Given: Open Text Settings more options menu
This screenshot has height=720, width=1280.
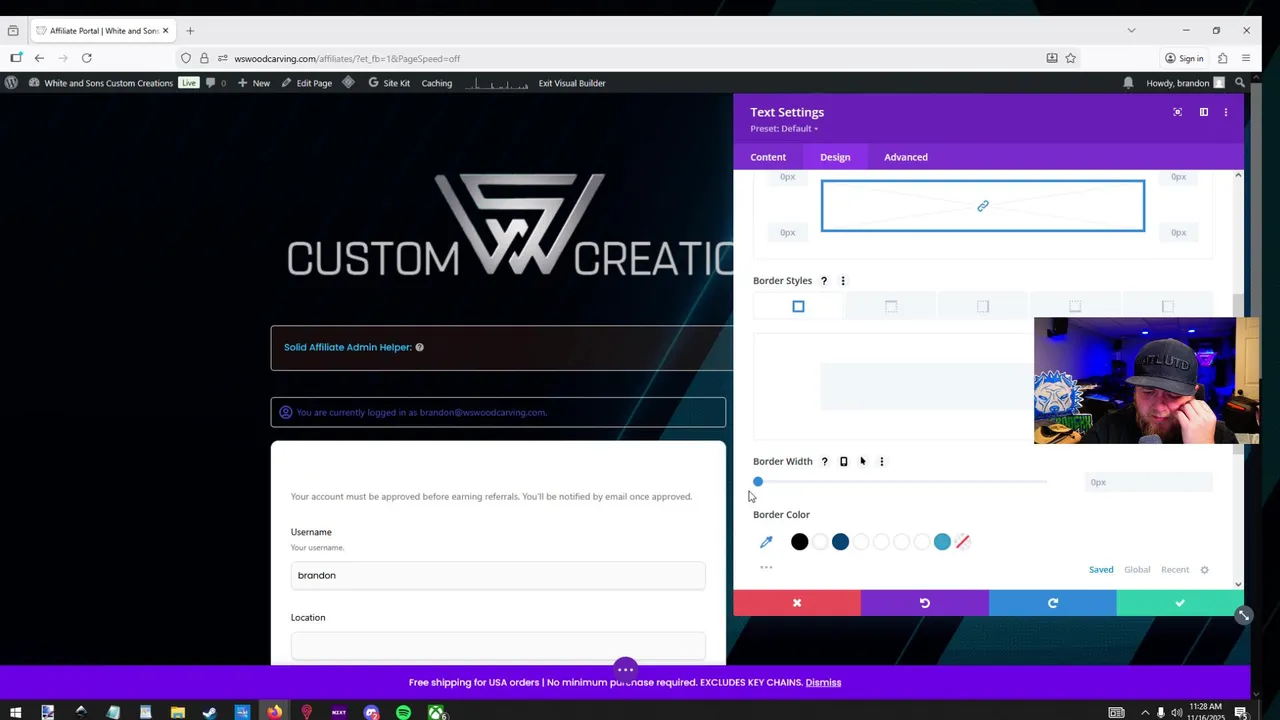Looking at the screenshot, I should [1226, 112].
